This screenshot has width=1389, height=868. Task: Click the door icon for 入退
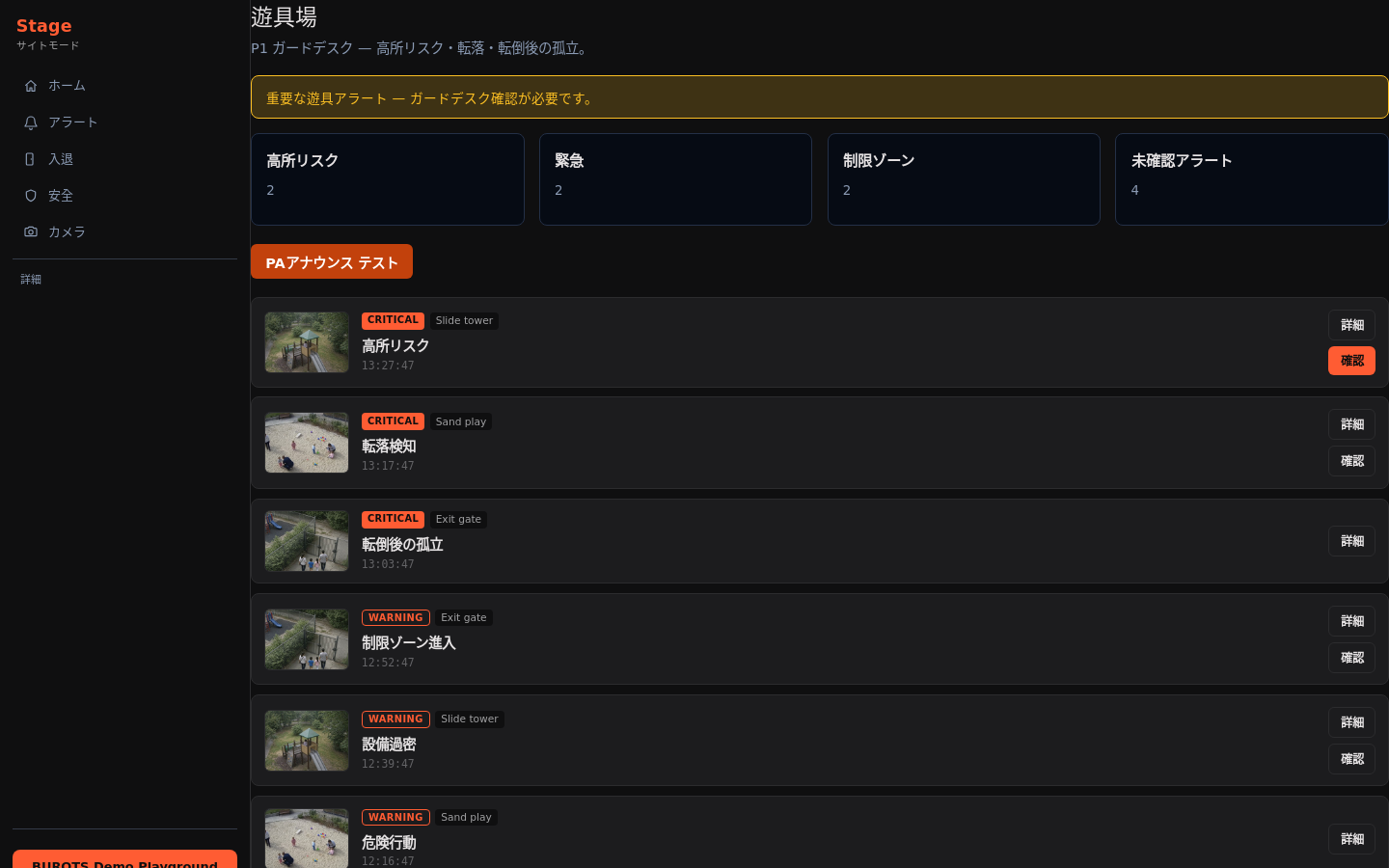coord(31,159)
